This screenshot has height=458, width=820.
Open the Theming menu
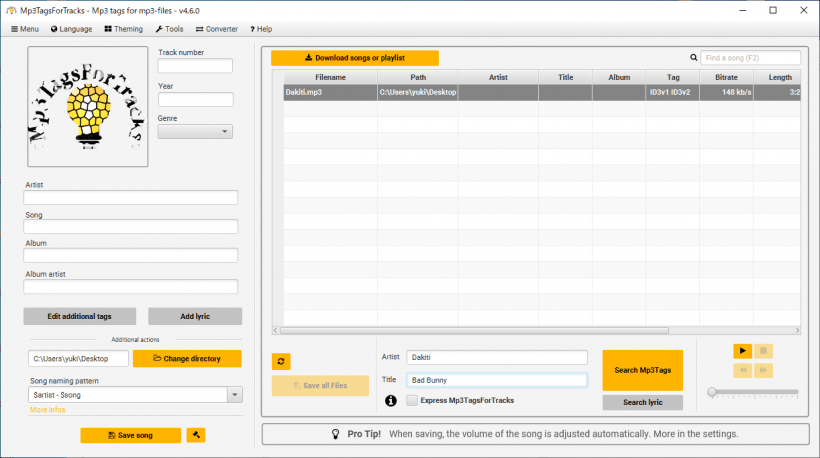click(x=123, y=29)
